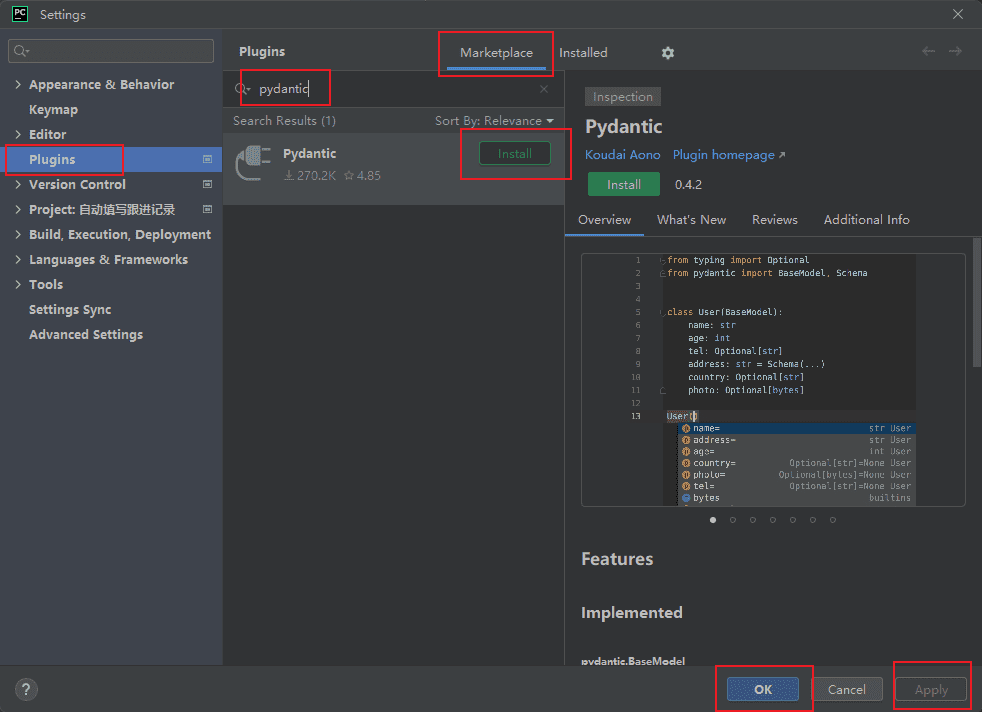Click the plugin search field containing pydantic
The width and height of the screenshot is (982, 712).
coord(395,89)
